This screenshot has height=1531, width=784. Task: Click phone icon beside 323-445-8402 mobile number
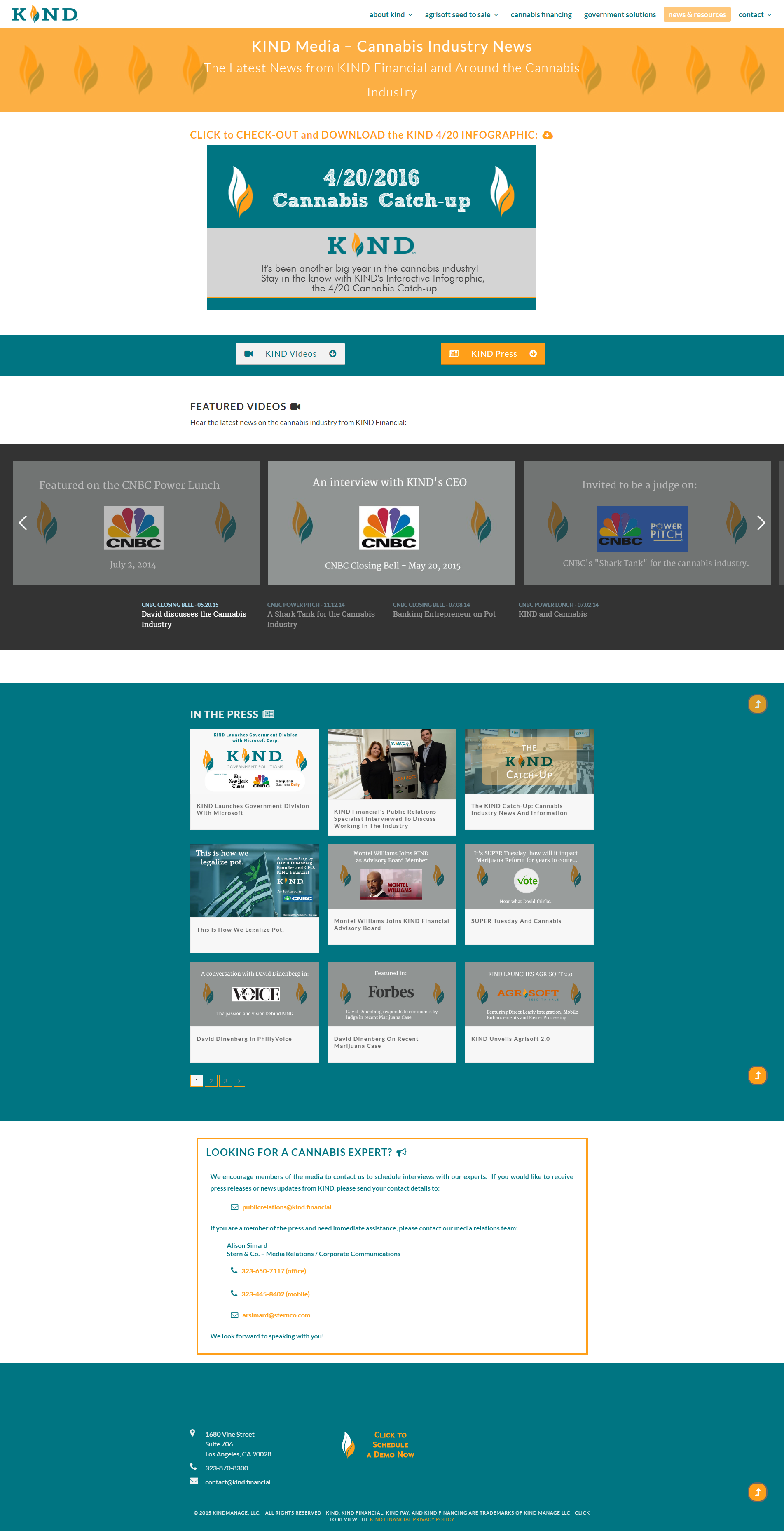[x=234, y=1293]
